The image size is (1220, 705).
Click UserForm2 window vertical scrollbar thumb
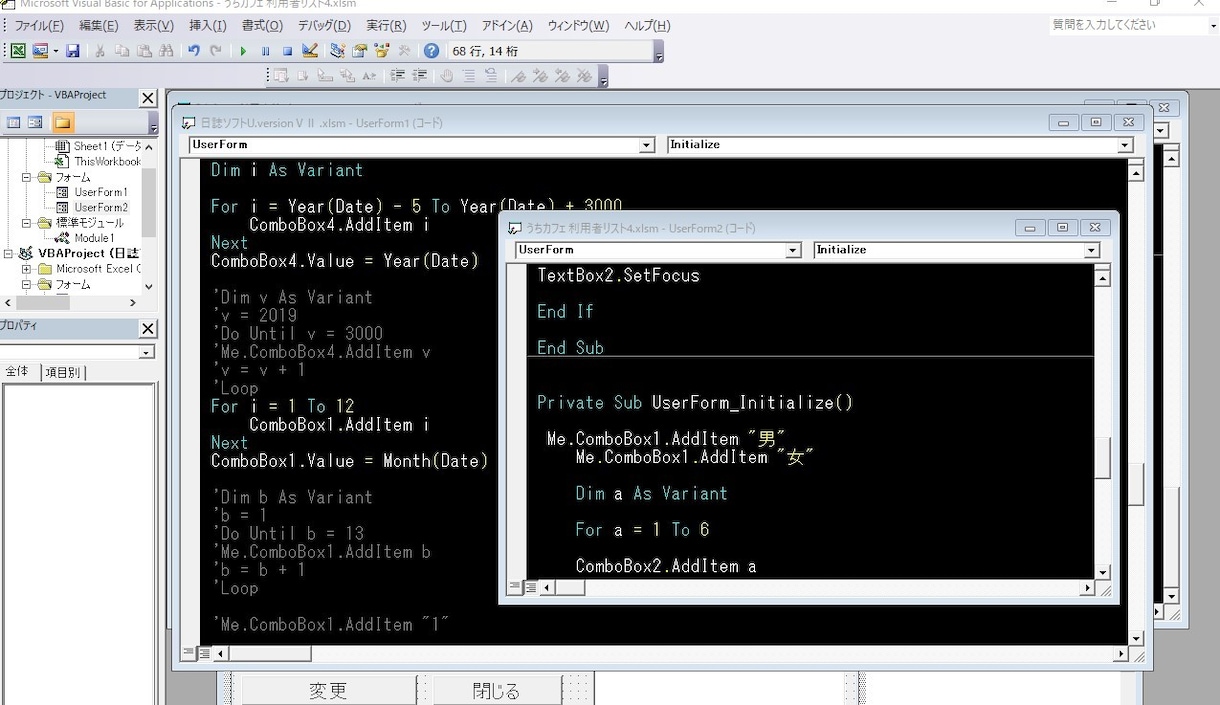point(1102,459)
